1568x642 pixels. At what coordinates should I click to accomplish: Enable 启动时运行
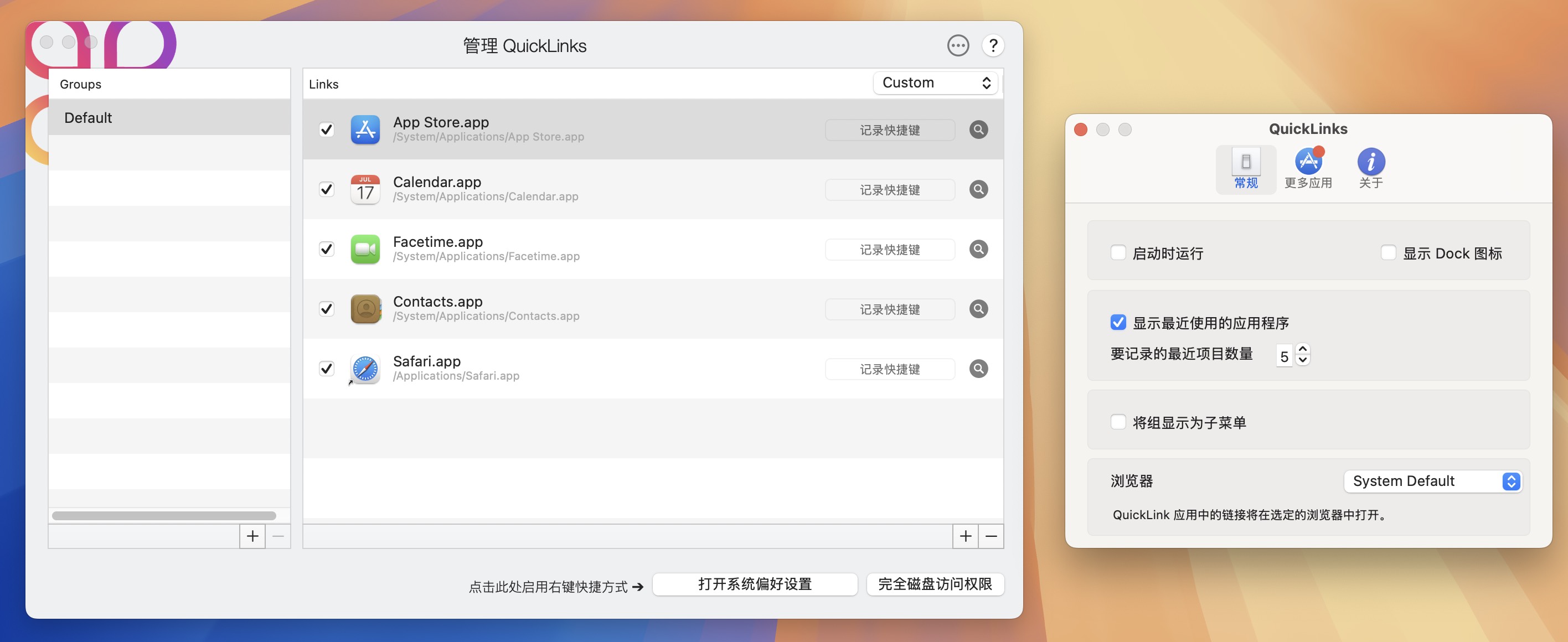click(1118, 252)
